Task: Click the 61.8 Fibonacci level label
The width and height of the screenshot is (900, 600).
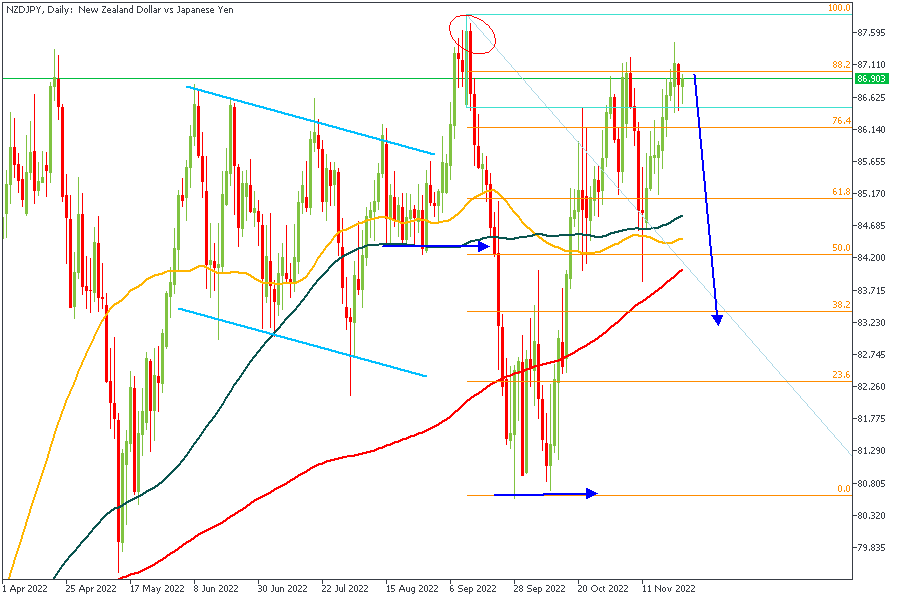Action: tap(841, 192)
